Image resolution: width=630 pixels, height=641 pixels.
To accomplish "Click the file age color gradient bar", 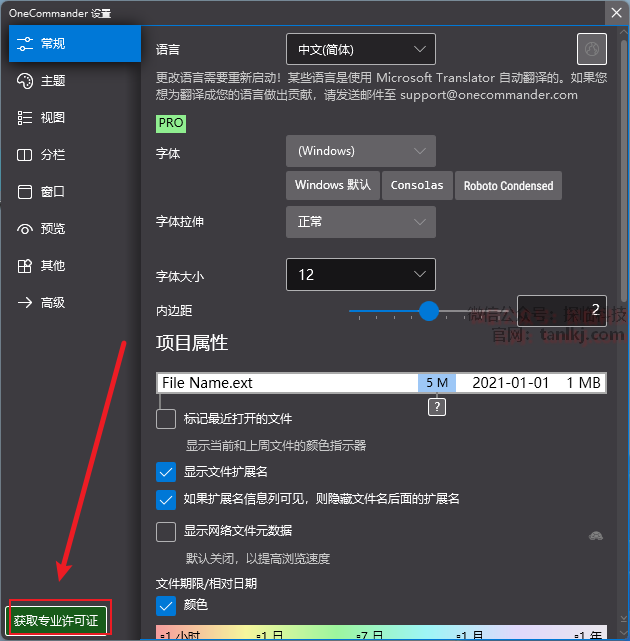I will click(381, 632).
